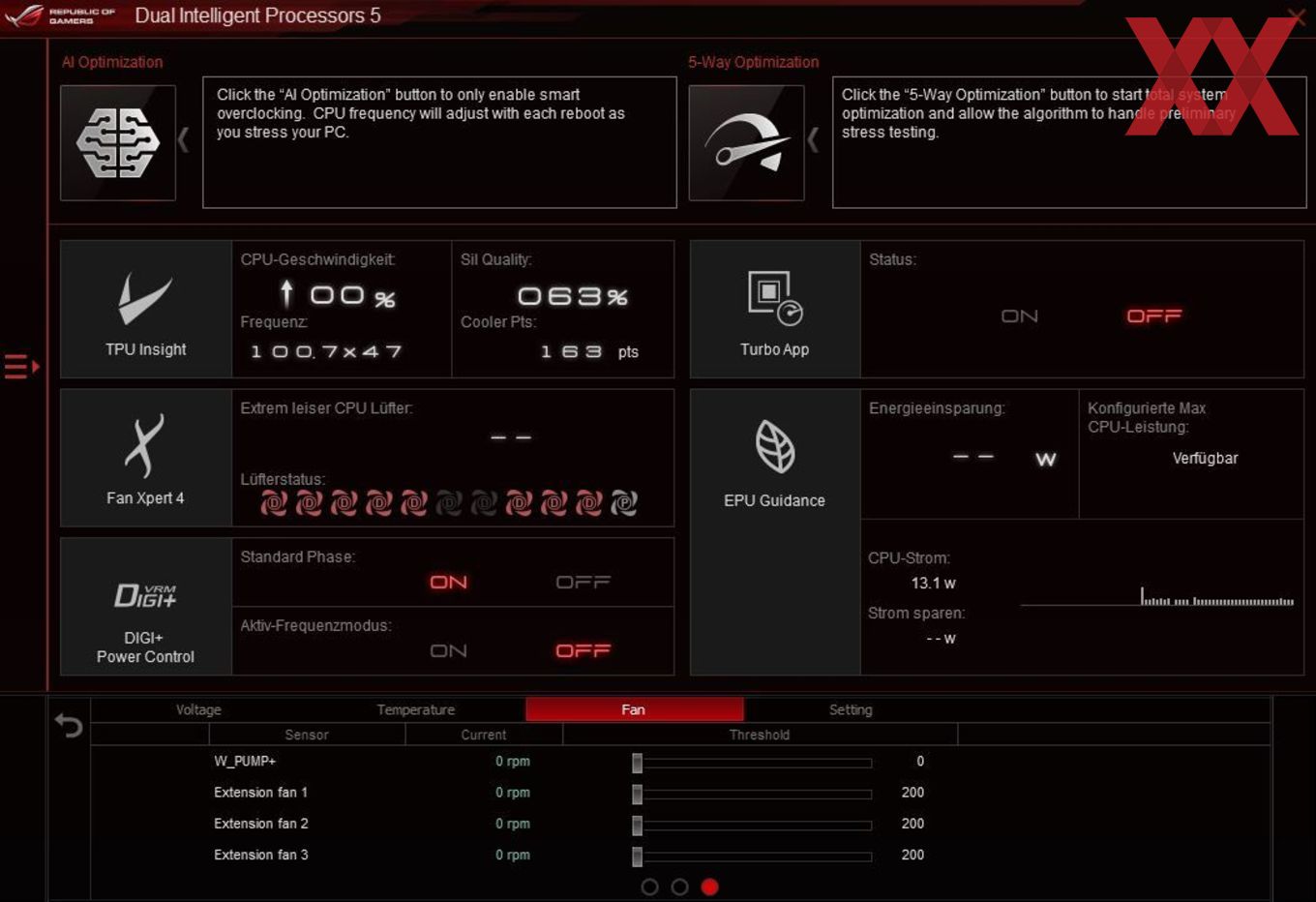Click the CPU power history graph
This screenshot has width=1316, height=902.
pos(1157,596)
